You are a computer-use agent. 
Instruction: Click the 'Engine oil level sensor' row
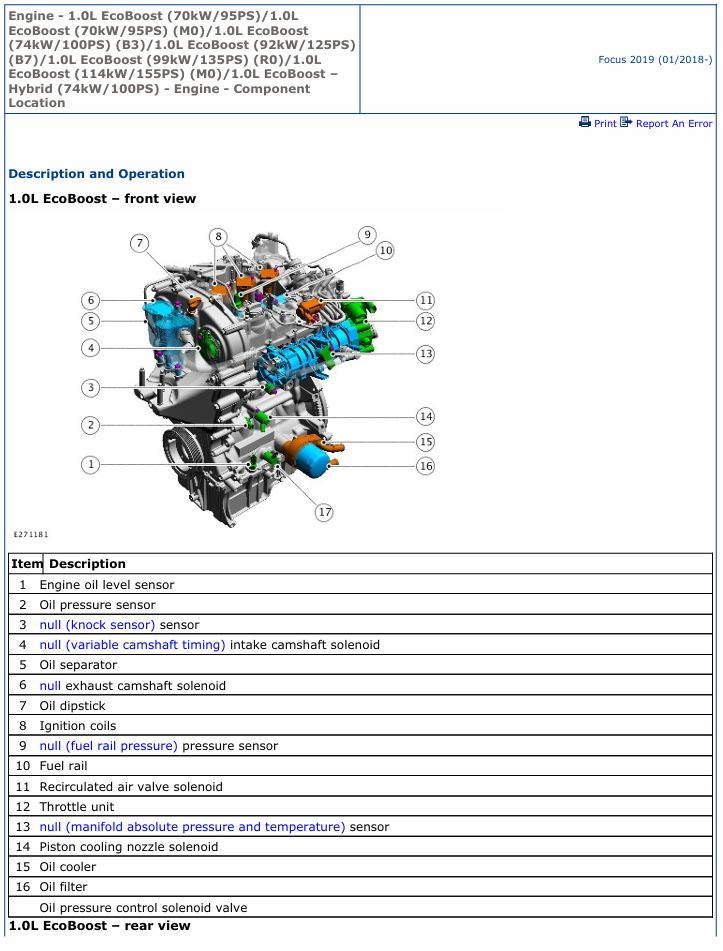(360, 585)
